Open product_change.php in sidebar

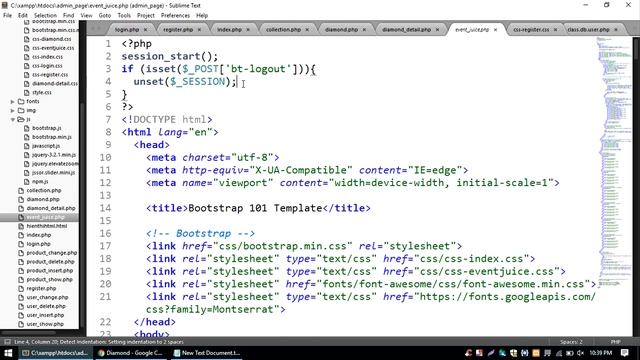point(51,253)
